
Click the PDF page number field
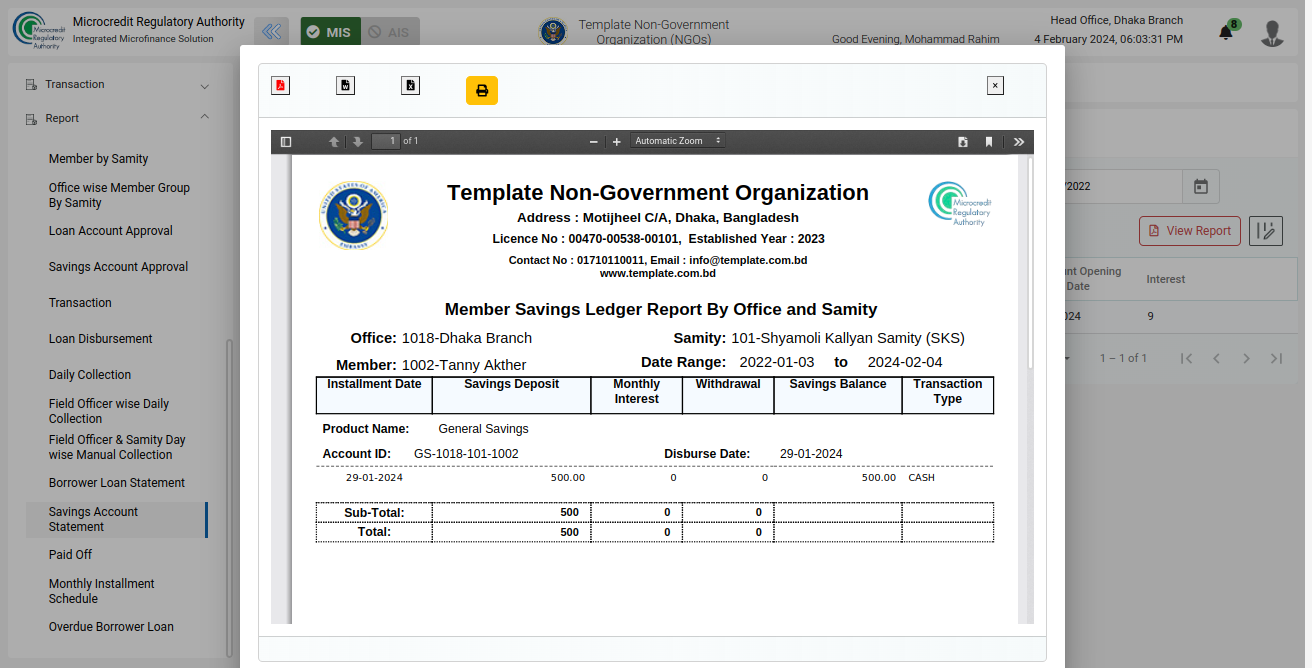coord(386,141)
